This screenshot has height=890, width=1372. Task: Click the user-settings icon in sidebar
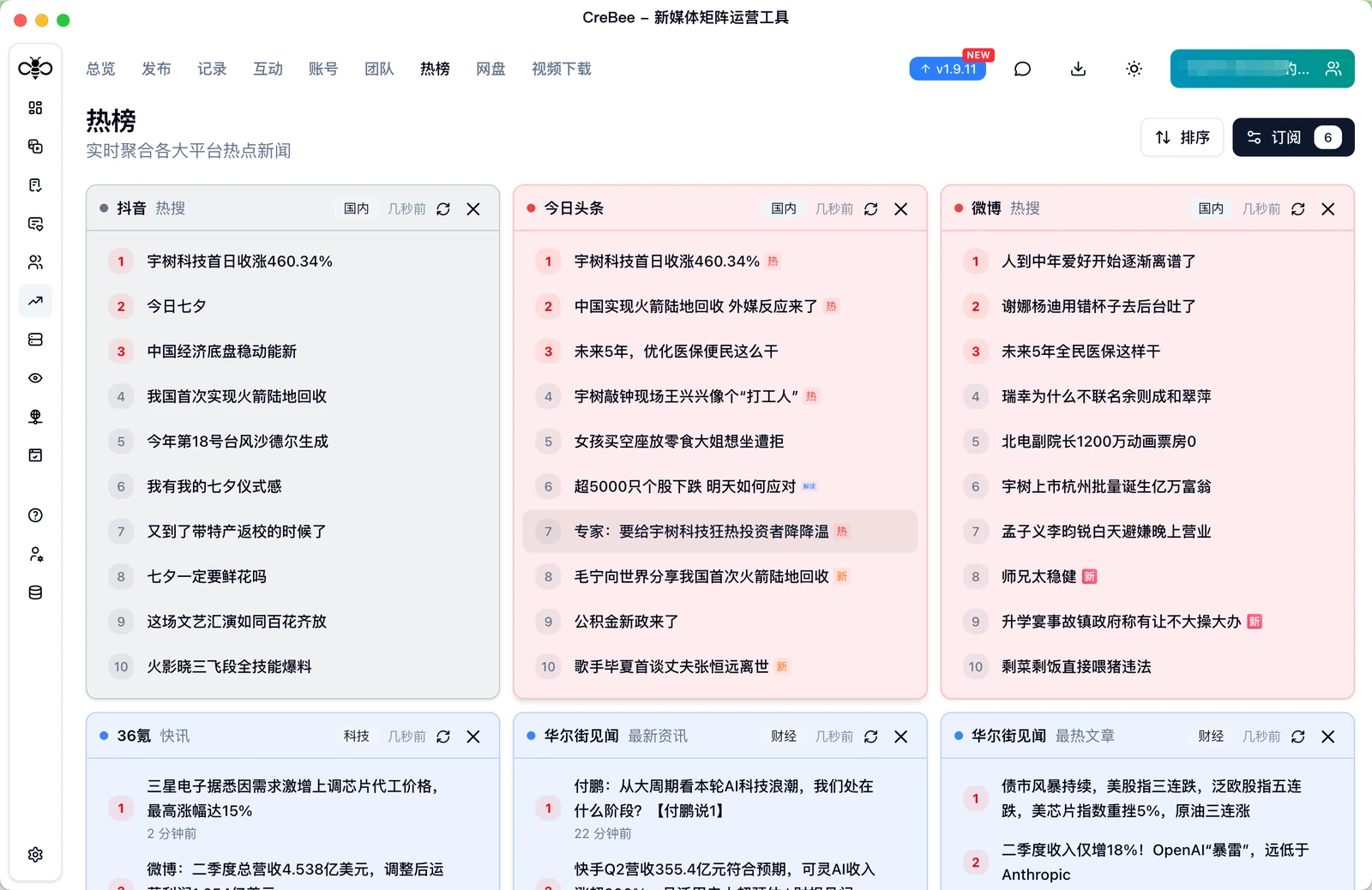(x=35, y=554)
